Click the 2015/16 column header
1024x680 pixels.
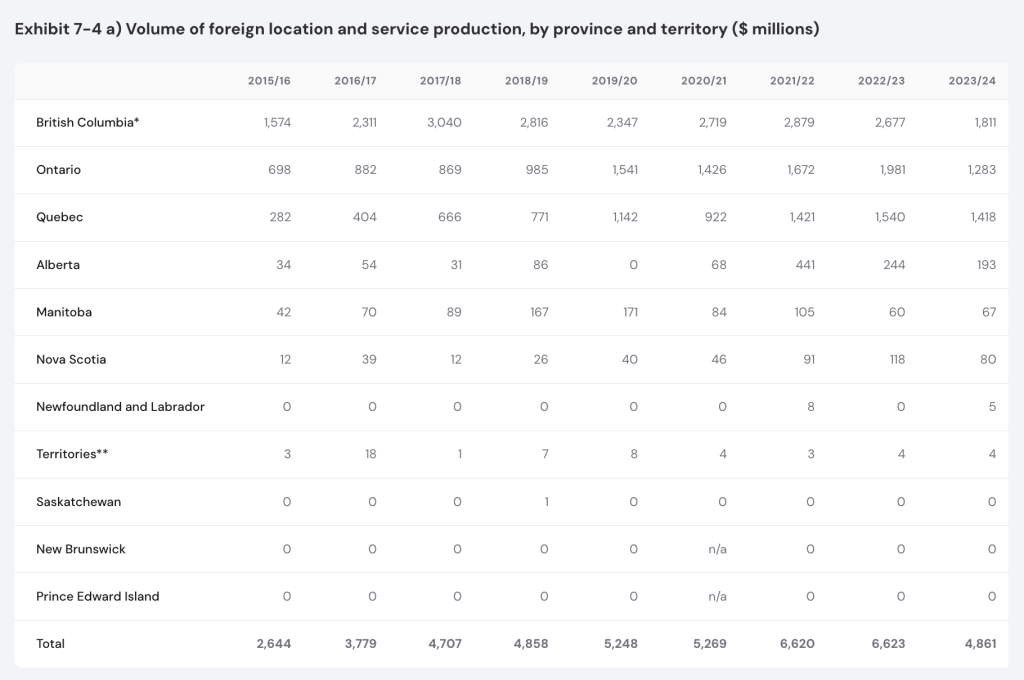[x=269, y=81]
